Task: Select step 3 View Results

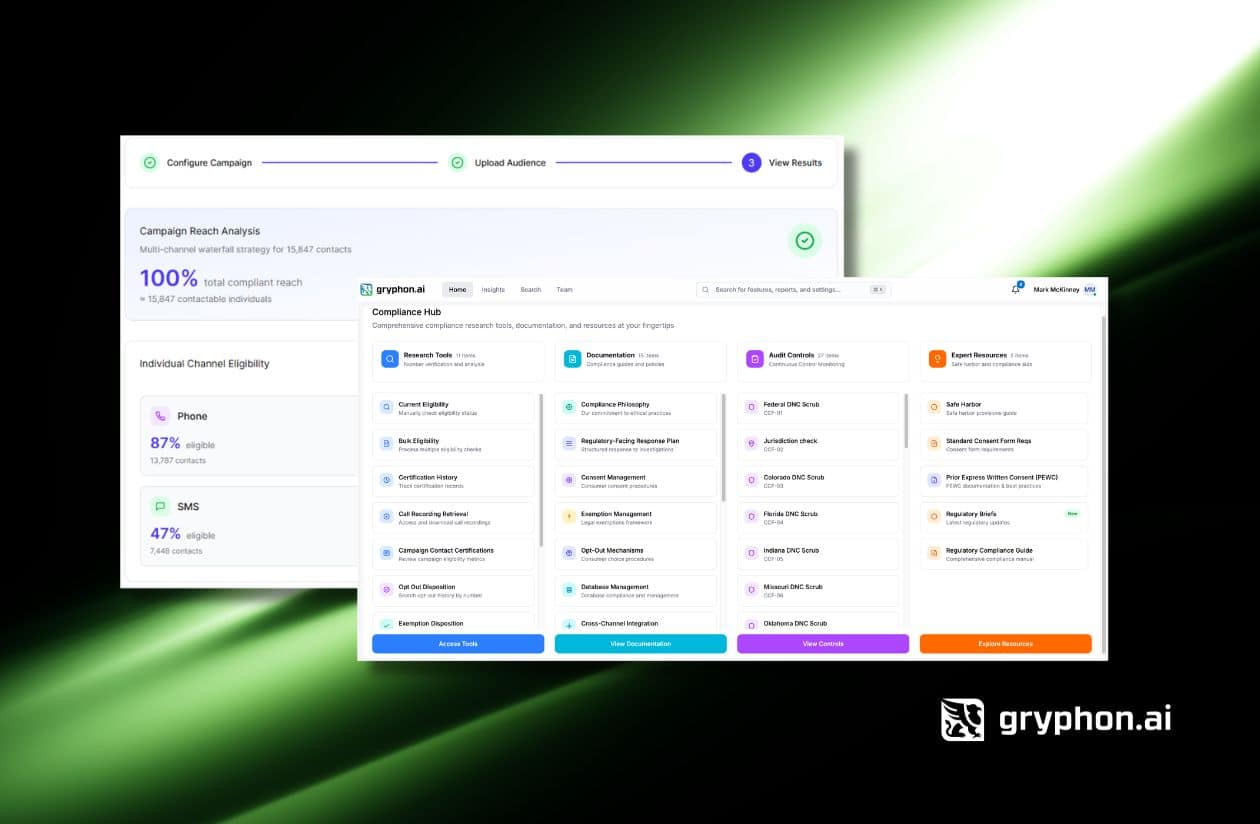Action: point(751,163)
